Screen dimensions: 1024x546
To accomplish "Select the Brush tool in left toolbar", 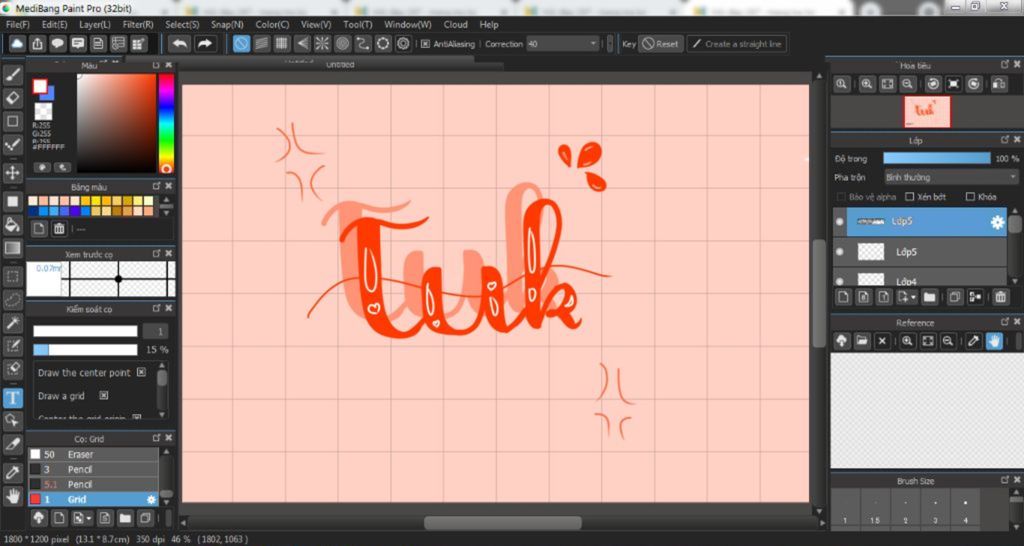I will (12, 74).
